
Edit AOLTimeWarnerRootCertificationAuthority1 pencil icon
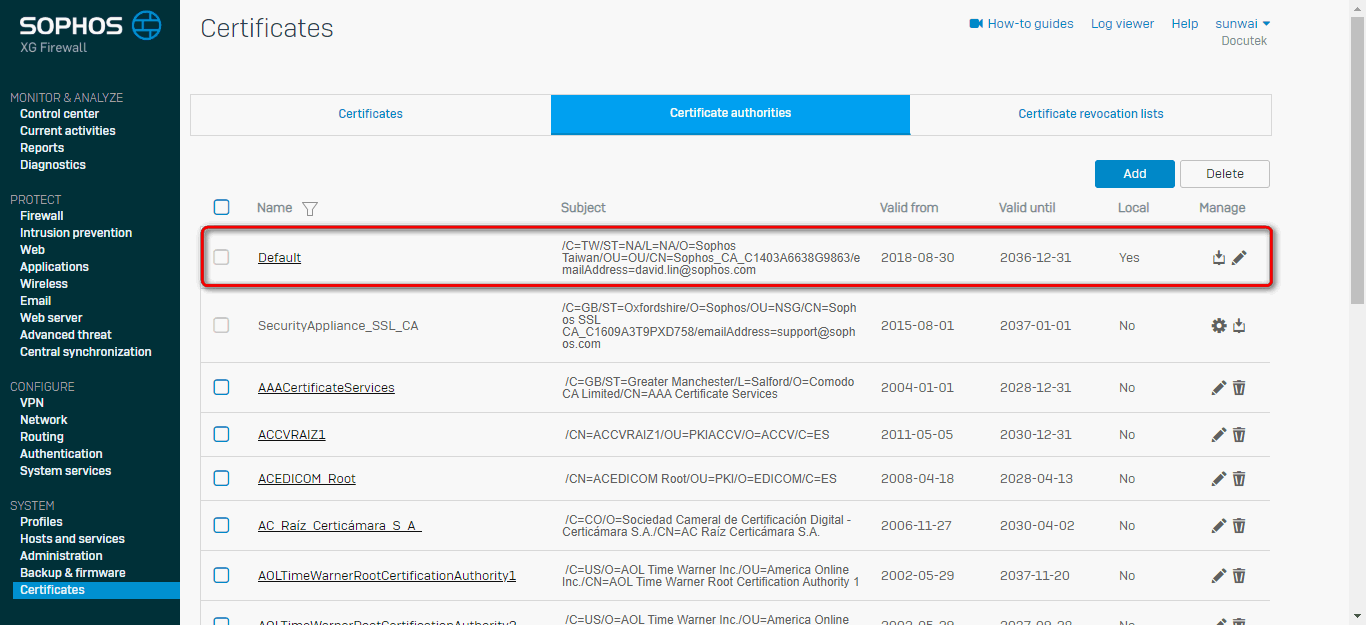tap(1219, 575)
